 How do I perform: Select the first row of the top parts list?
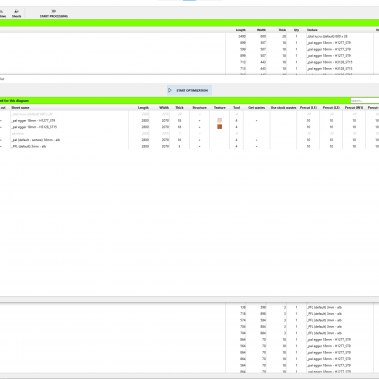(x=189, y=36)
